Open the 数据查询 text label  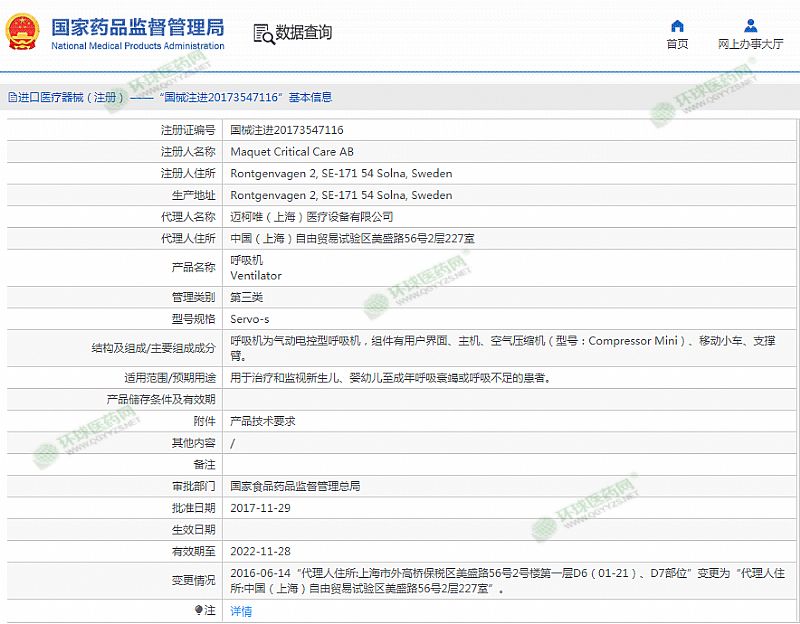pyautogui.click(x=304, y=33)
